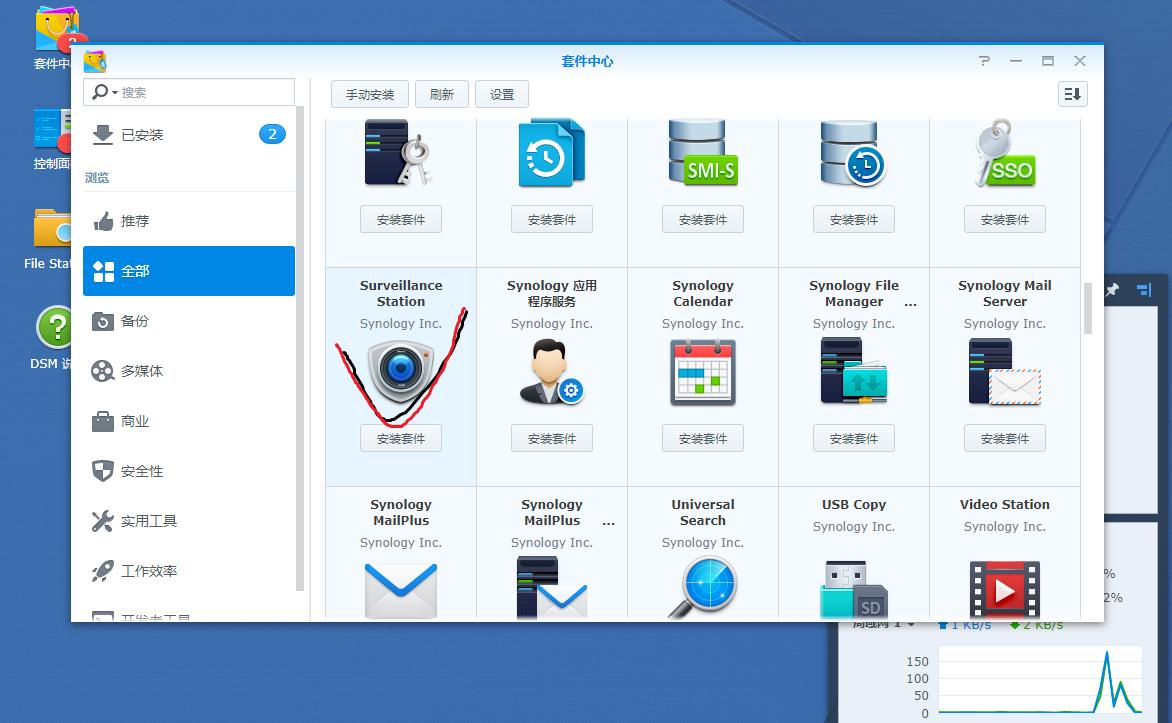Open DSM 帮助 from the desktop
This screenshot has height=723, width=1172.
tap(57, 325)
